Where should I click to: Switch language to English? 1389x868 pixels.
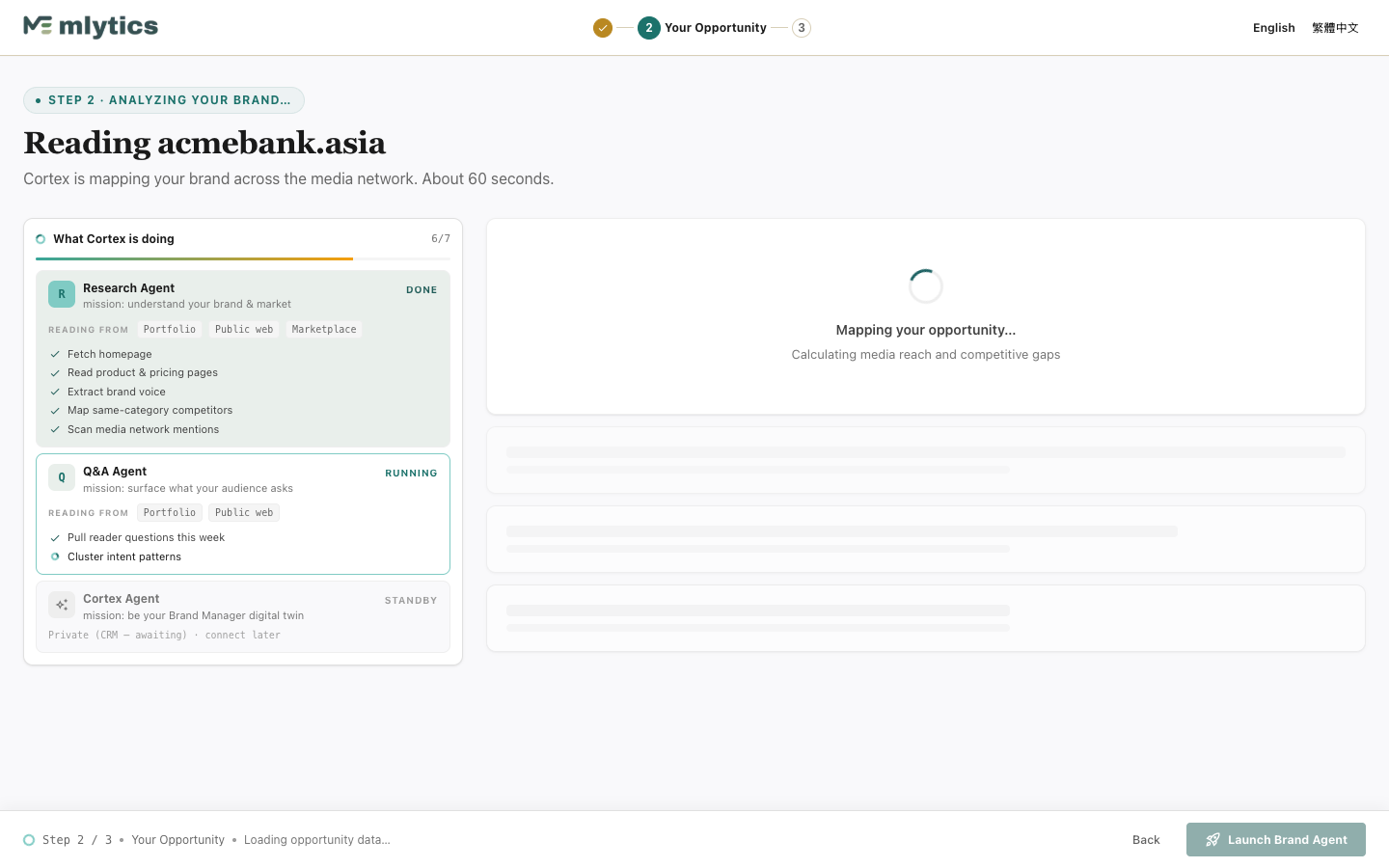(x=1273, y=28)
